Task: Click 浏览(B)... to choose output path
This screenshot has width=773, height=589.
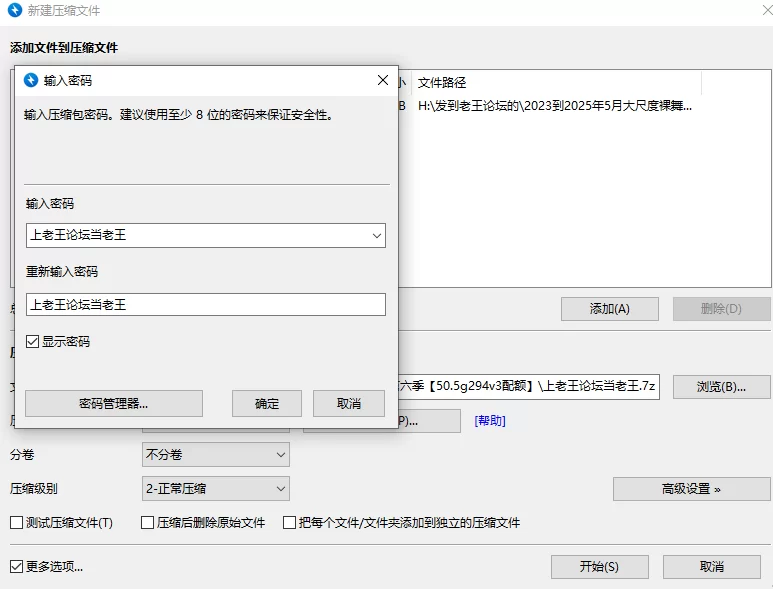Action: [x=721, y=387]
